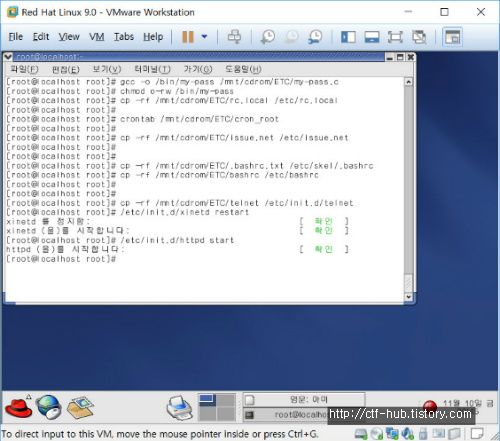Open the snapshot manager
500x441 pixels.
pos(315,37)
